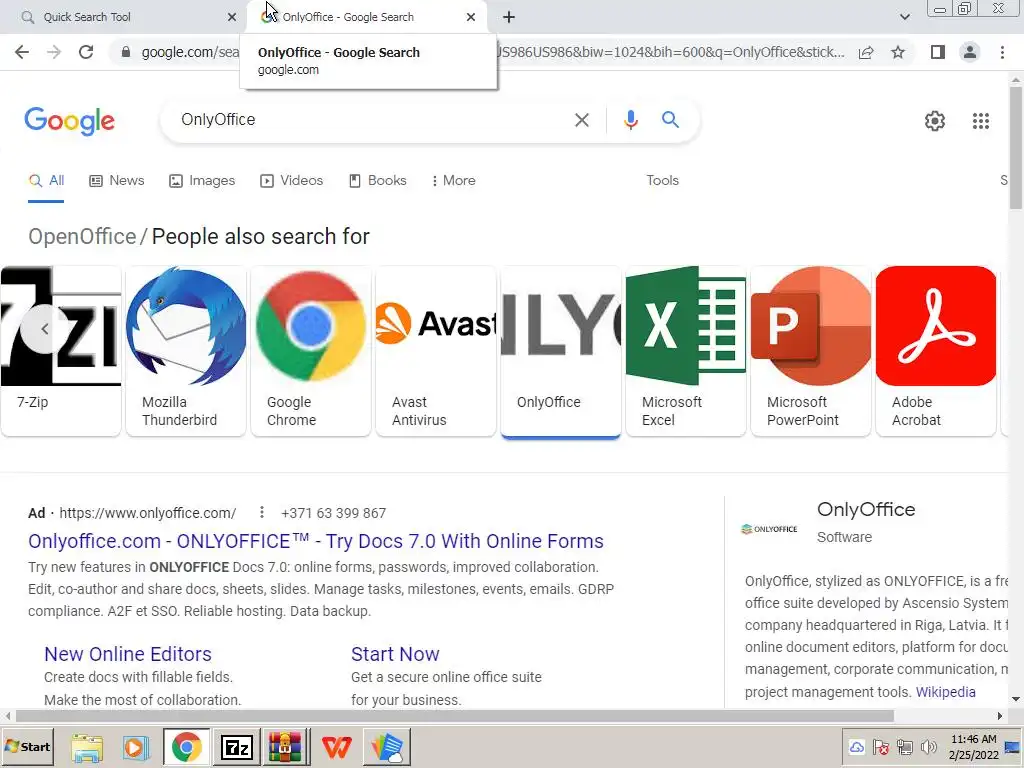Click the cloud icon in system tray

[856, 747]
